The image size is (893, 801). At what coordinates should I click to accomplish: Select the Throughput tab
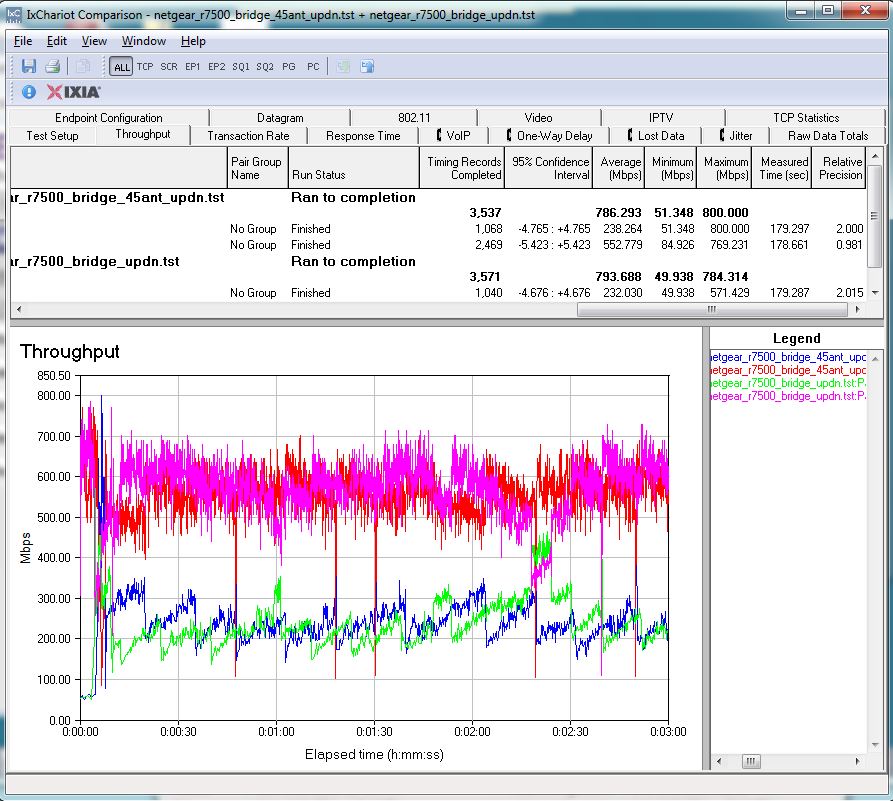143,134
